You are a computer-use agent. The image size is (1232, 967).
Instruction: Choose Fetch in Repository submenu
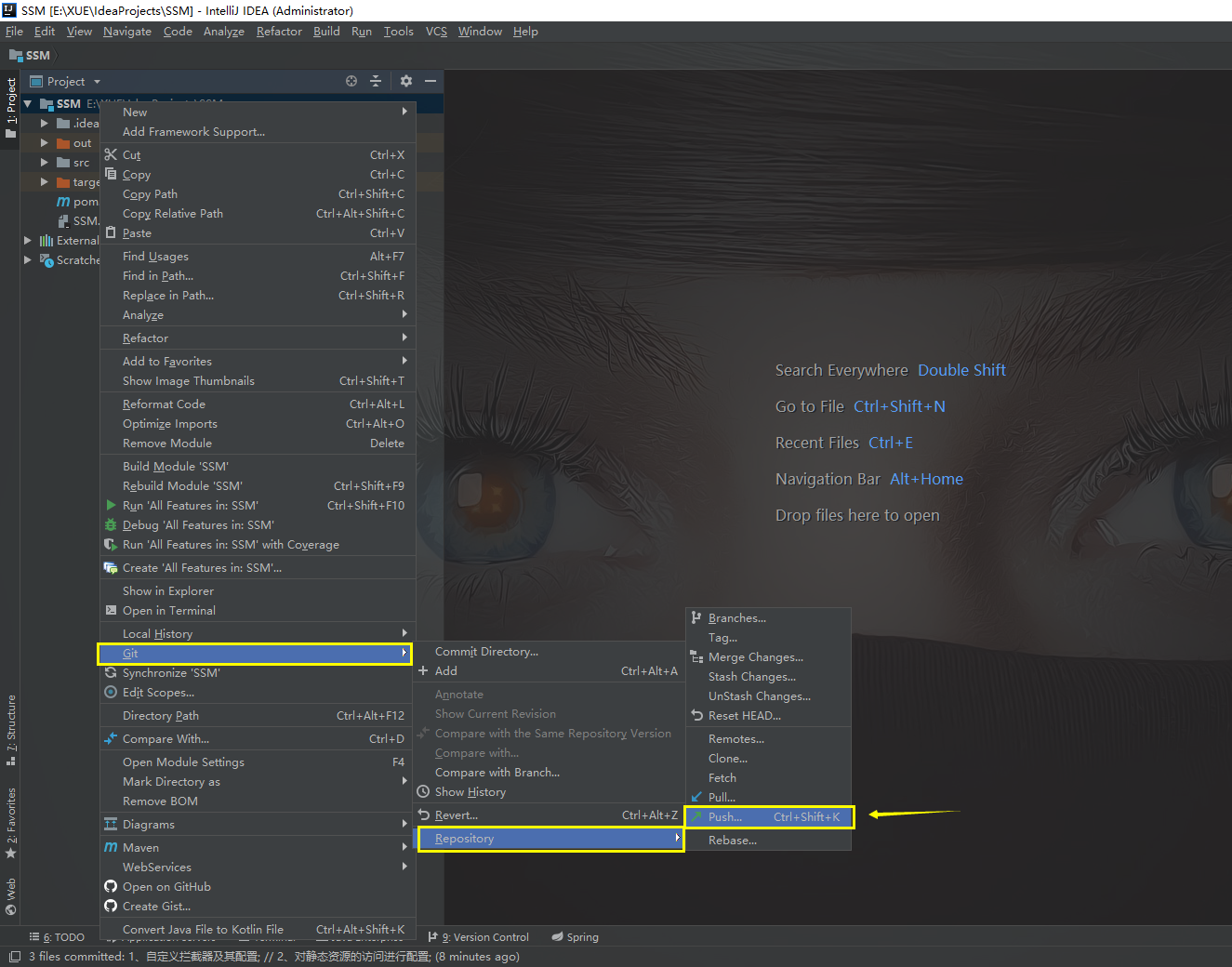click(769, 777)
